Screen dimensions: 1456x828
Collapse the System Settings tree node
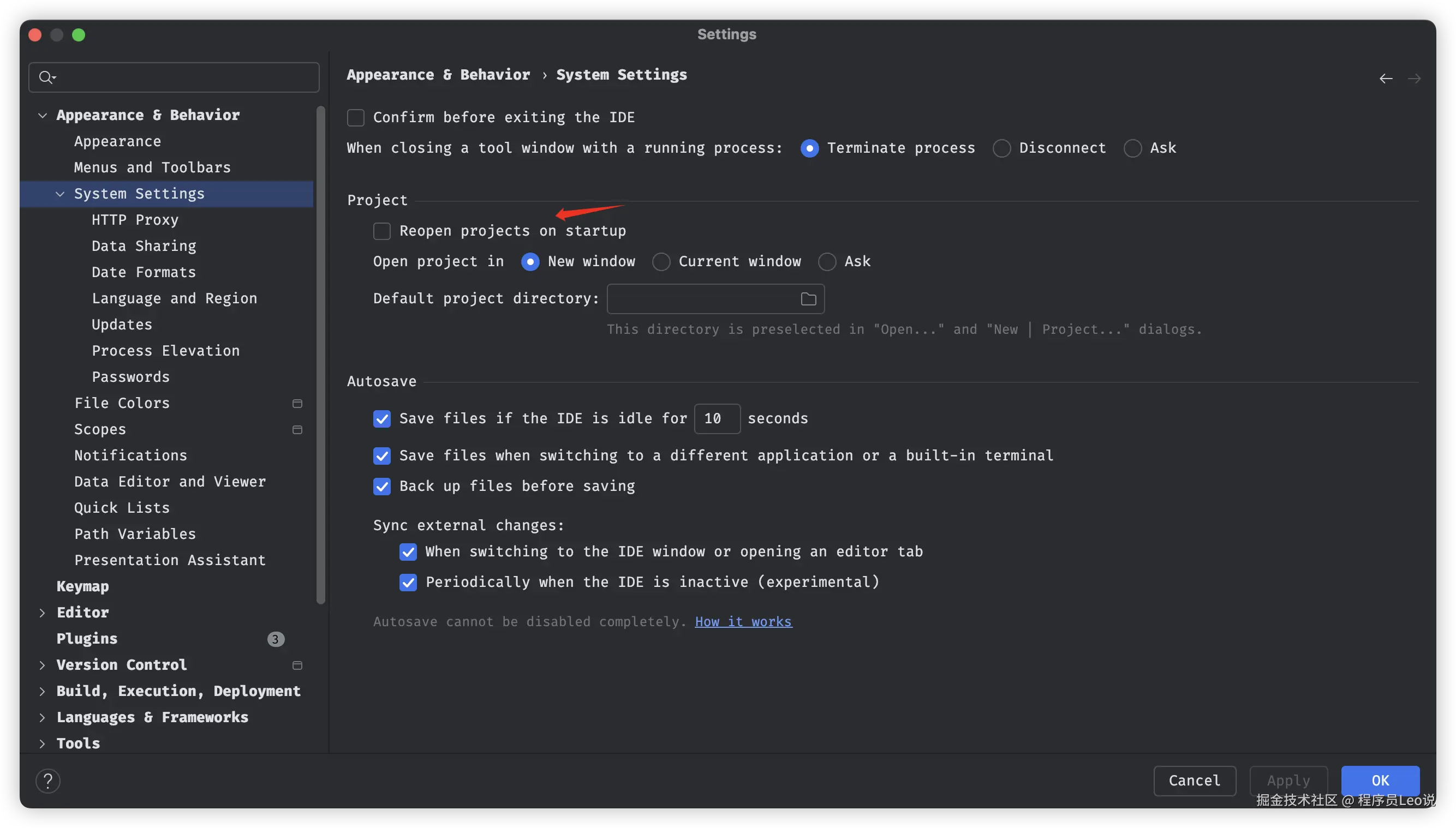pyautogui.click(x=59, y=194)
